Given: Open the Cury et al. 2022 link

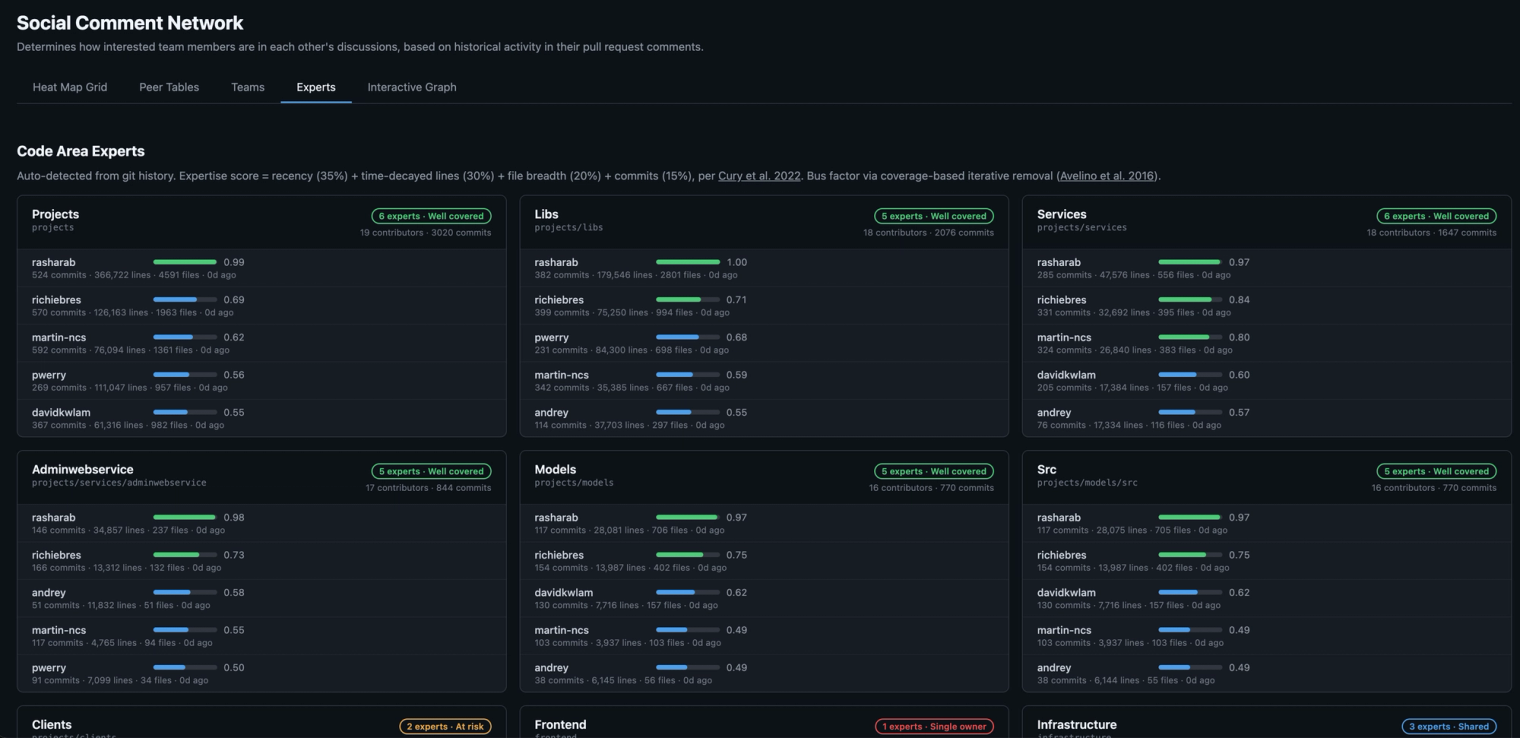Looking at the screenshot, I should (759, 176).
